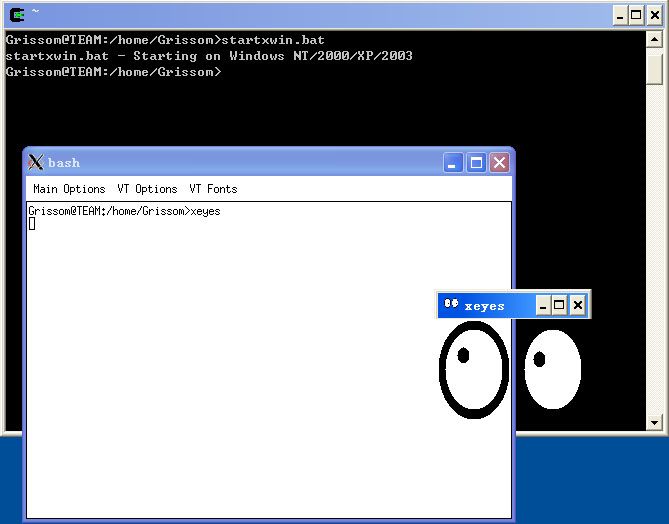This screenshot has height=524, width=669.
Task: Close the Cygwin ~ console window
Action: (654, 16)
